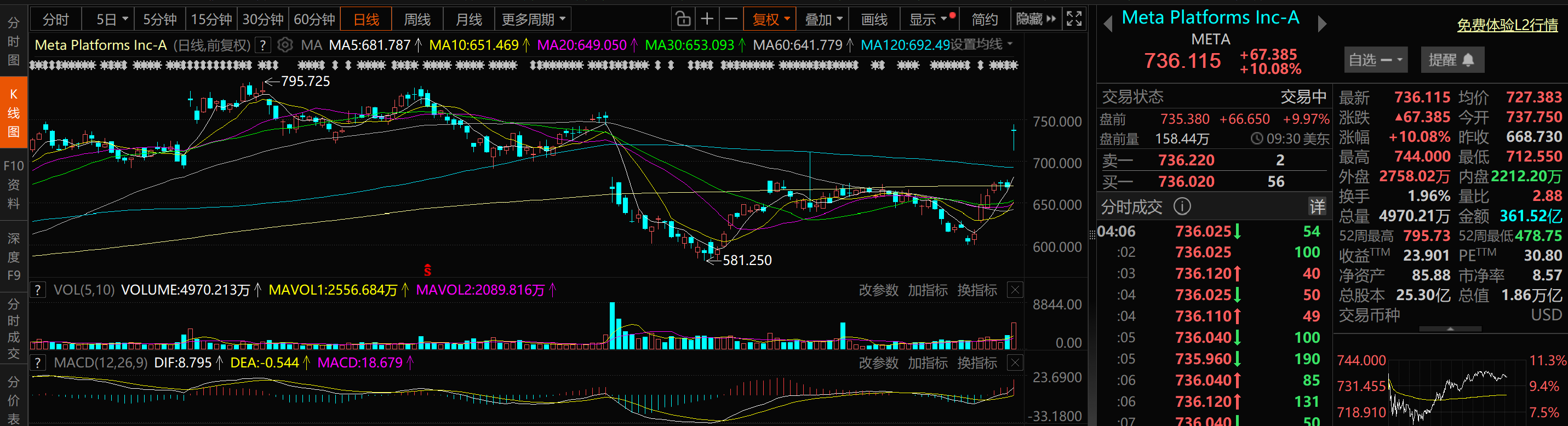This screenshot has height=426, width=1568.
Task: Open F10资料 sidebar item
Action: 13,185
